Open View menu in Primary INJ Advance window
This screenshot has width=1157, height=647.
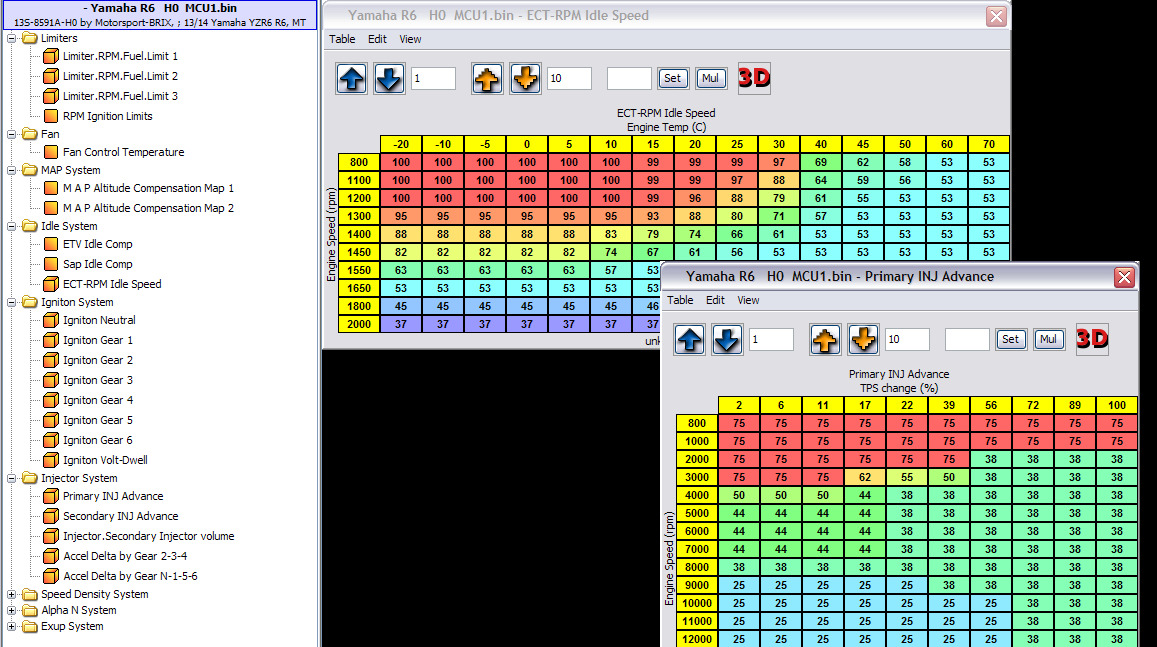(748, 300)
